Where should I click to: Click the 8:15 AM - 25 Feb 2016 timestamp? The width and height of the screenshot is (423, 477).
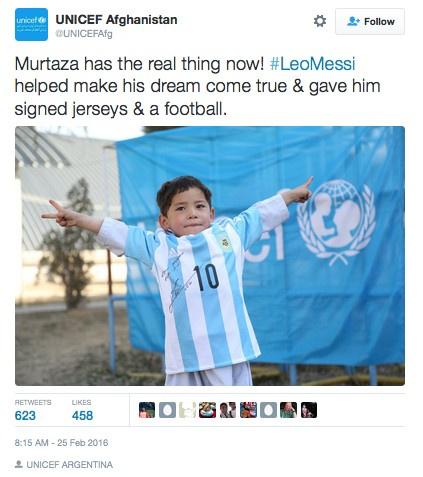(62, 443)
